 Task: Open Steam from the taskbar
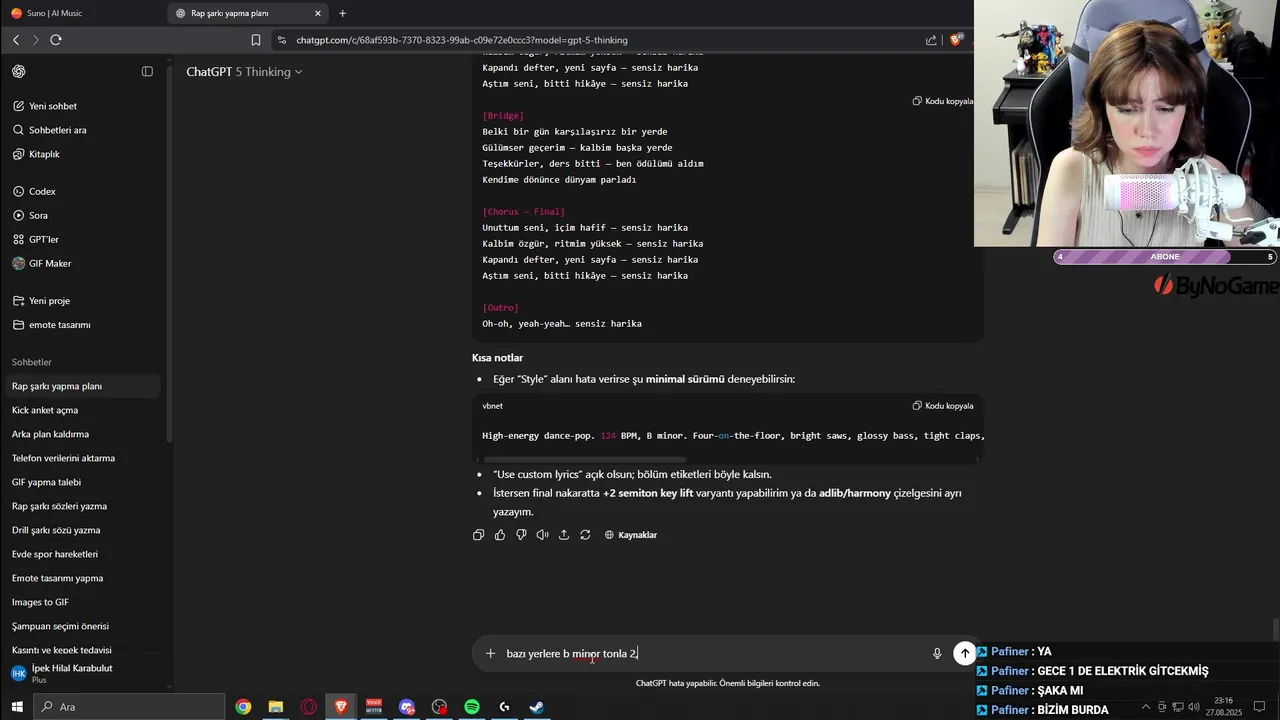click(537, 707)
